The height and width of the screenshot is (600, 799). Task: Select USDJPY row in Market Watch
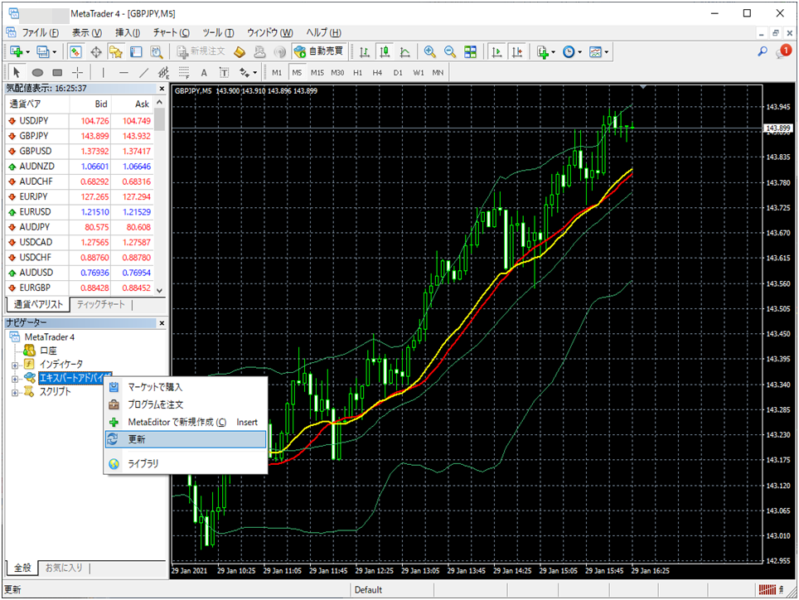[x=80, y=121]
